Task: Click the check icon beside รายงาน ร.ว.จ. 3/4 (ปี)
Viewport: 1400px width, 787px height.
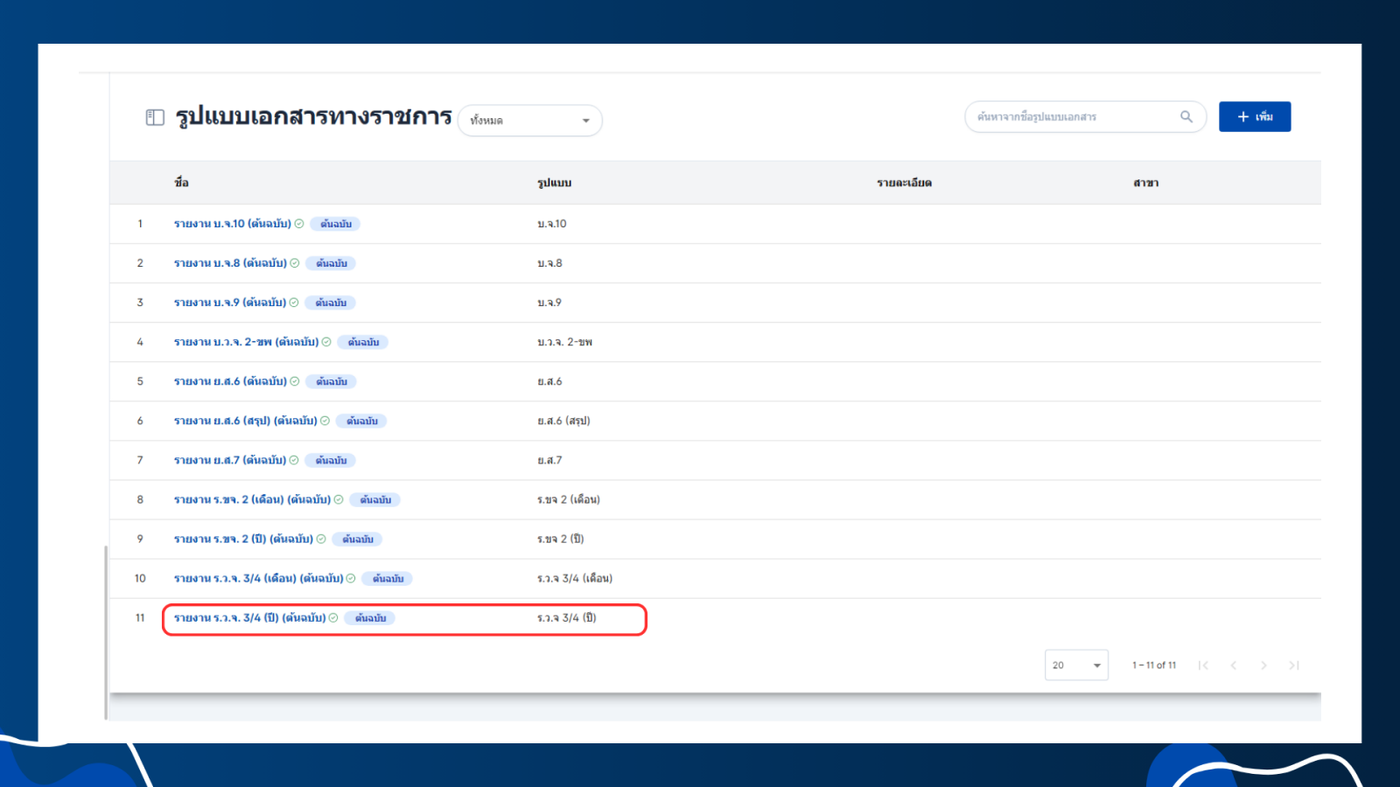Action: tap(334, 618)
